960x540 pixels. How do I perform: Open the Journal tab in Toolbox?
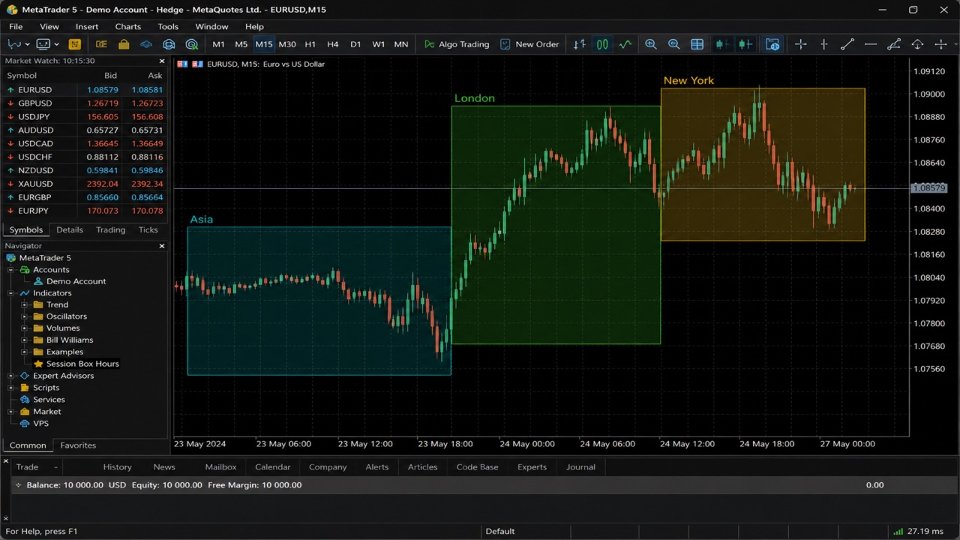click(x=580, y=467)
